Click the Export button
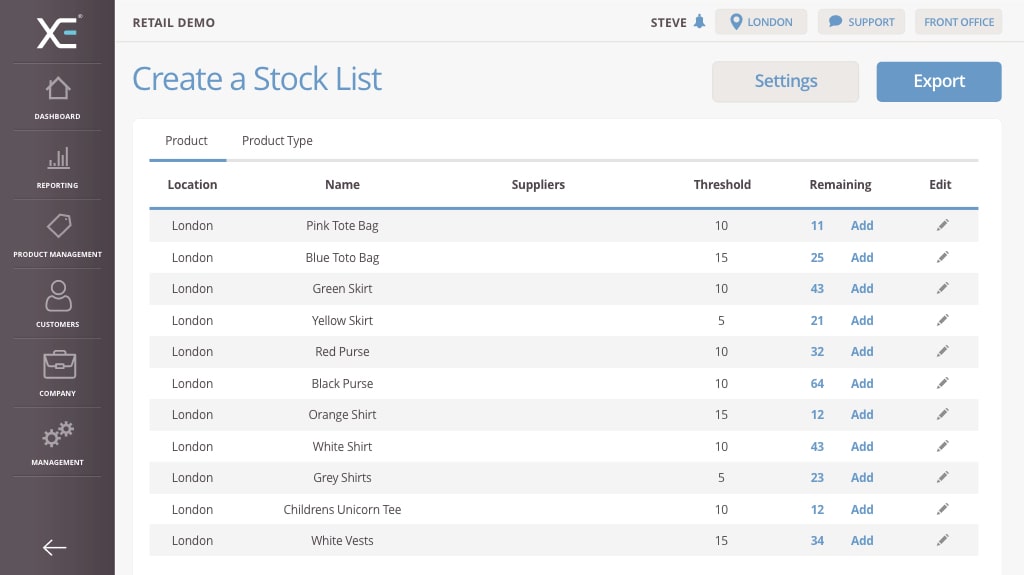Screen dimensions: 1024x575 pos(938,82)
